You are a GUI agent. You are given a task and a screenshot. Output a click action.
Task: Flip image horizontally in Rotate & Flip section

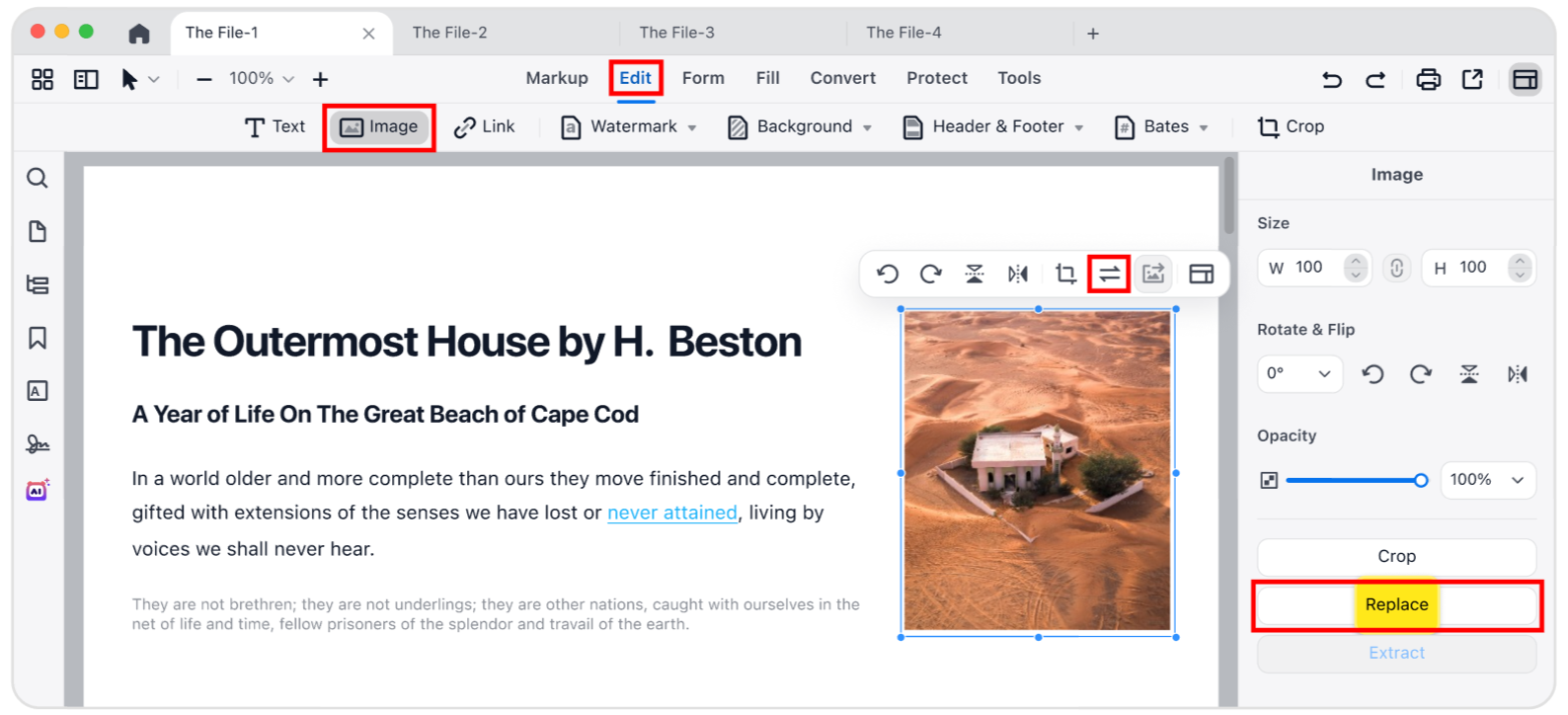[x=1517, y=374]
